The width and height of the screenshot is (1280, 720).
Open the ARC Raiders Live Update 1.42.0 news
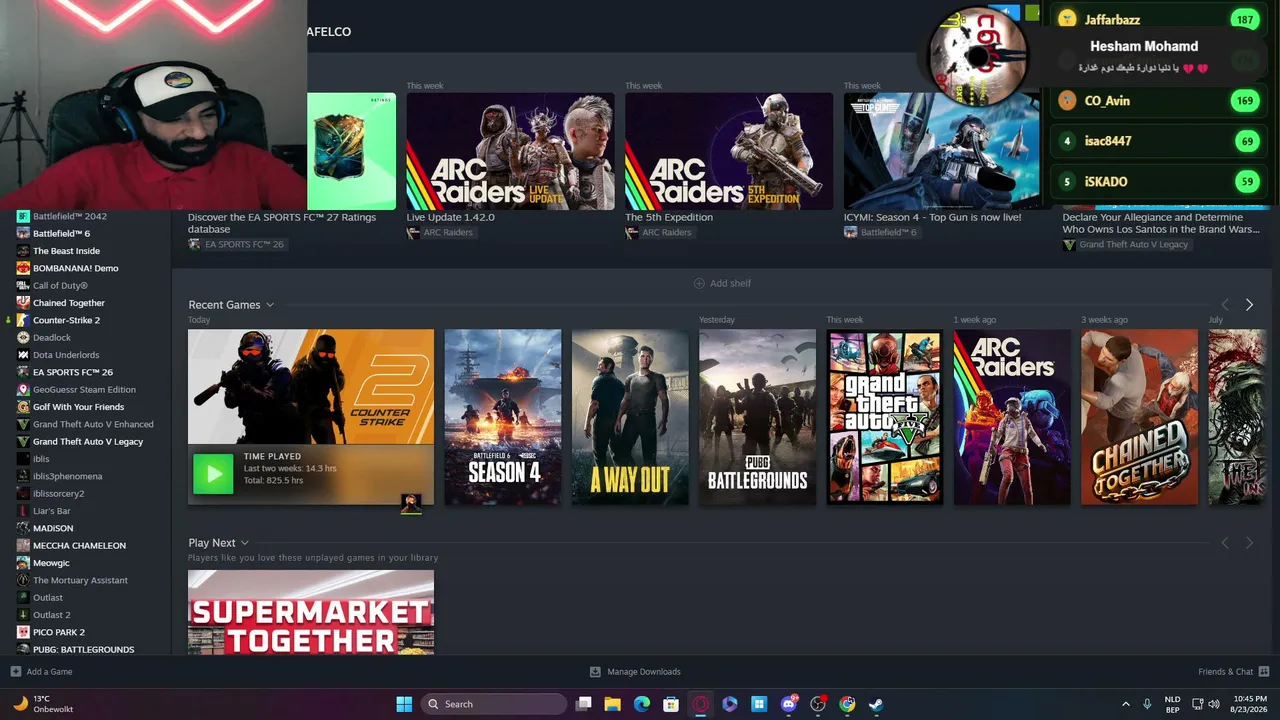(510, 151)
